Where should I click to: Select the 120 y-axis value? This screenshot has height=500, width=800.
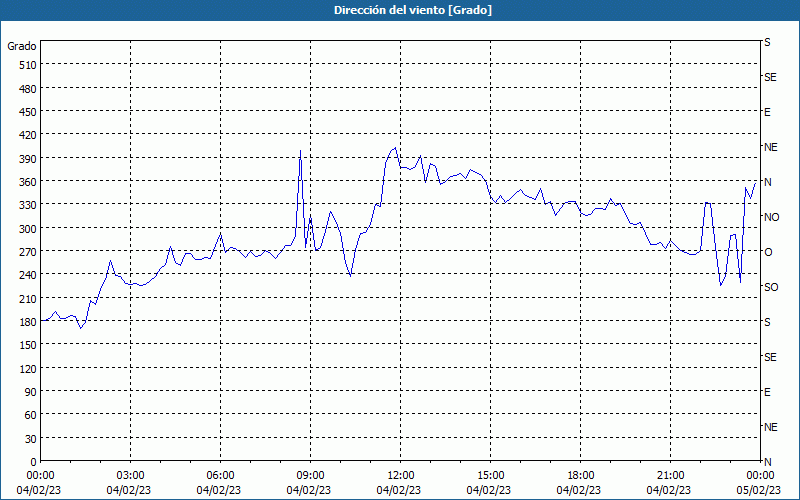coord(28,368)
